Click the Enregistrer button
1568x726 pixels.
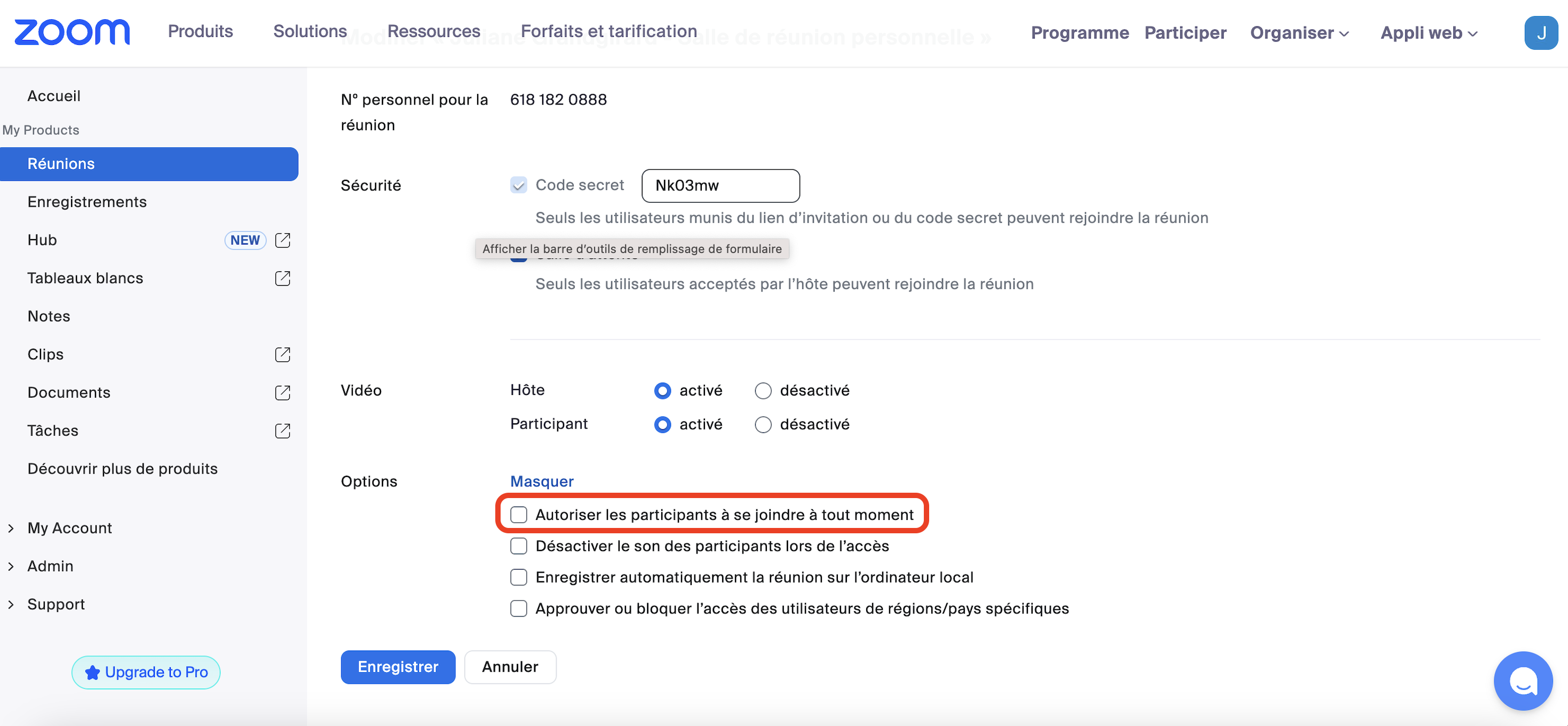(x=398, y=667)
